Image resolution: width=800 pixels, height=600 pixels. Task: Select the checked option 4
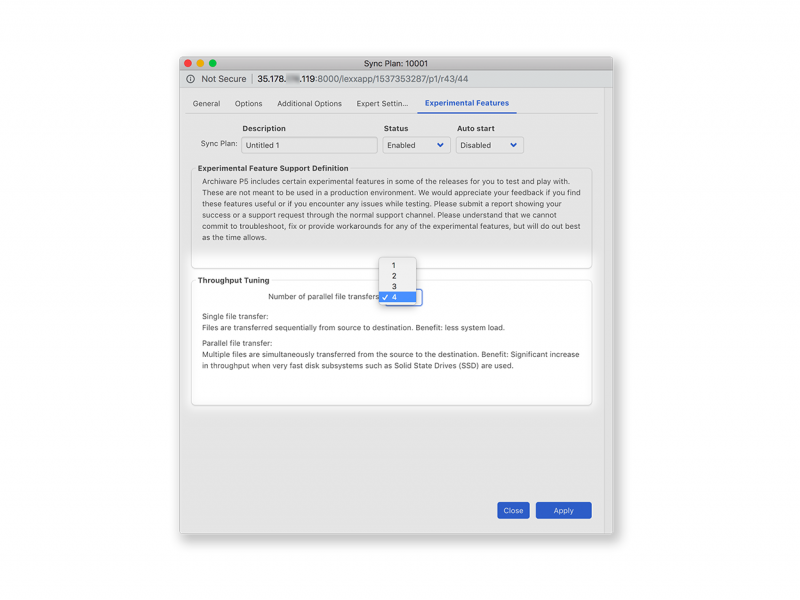397,297
